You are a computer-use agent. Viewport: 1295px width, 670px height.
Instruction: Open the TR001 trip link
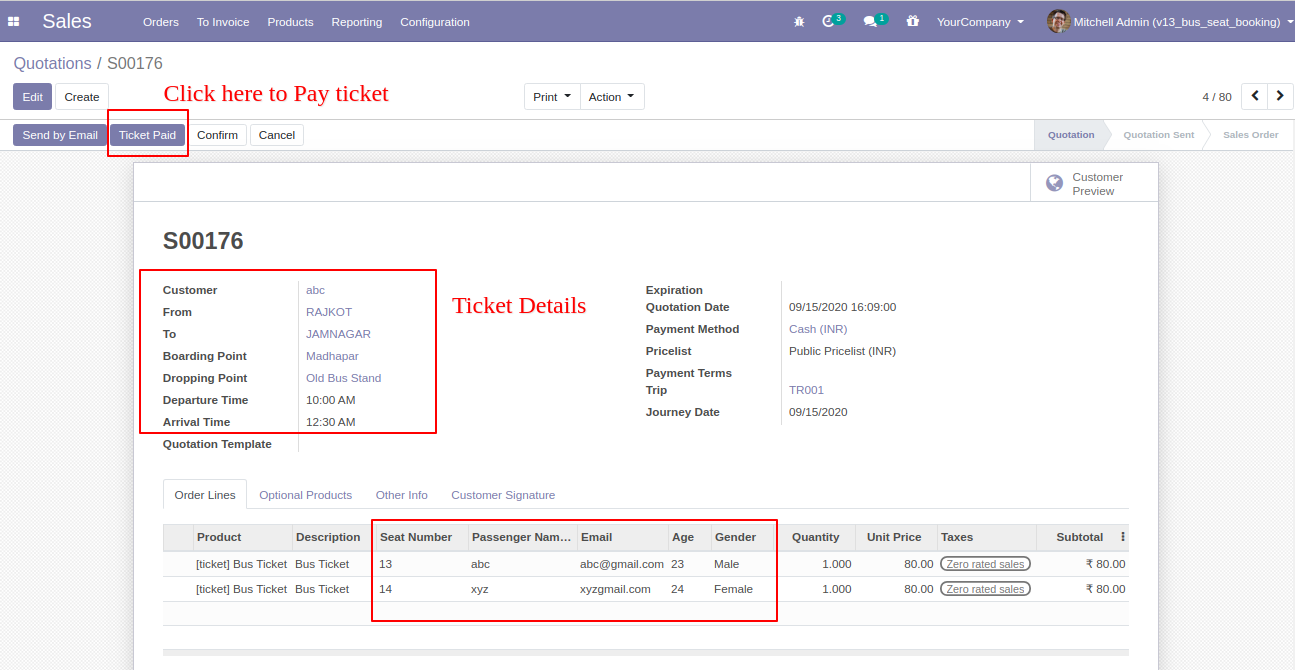806,390
